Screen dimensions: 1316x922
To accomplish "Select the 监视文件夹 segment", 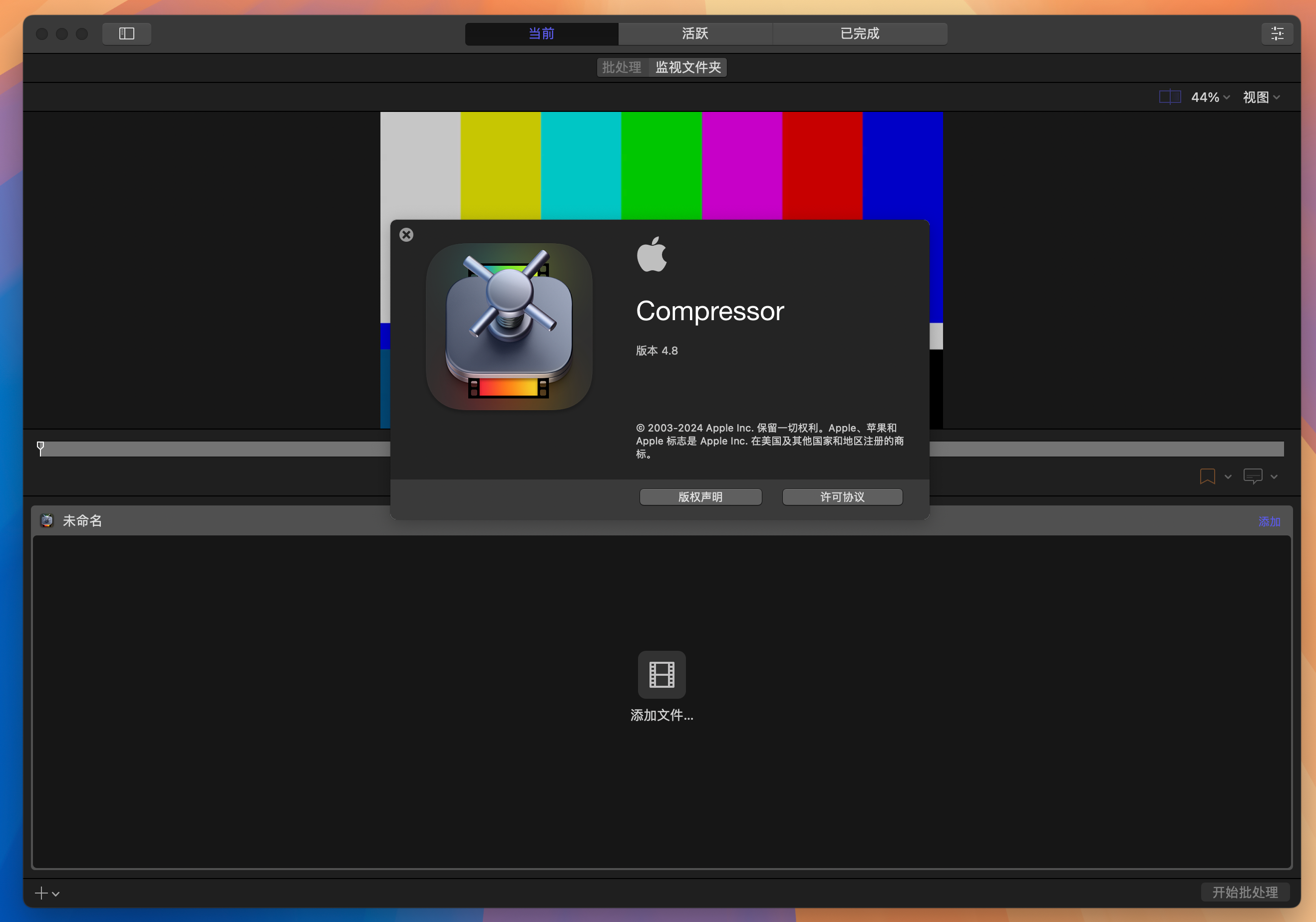I will pos(688,67).
